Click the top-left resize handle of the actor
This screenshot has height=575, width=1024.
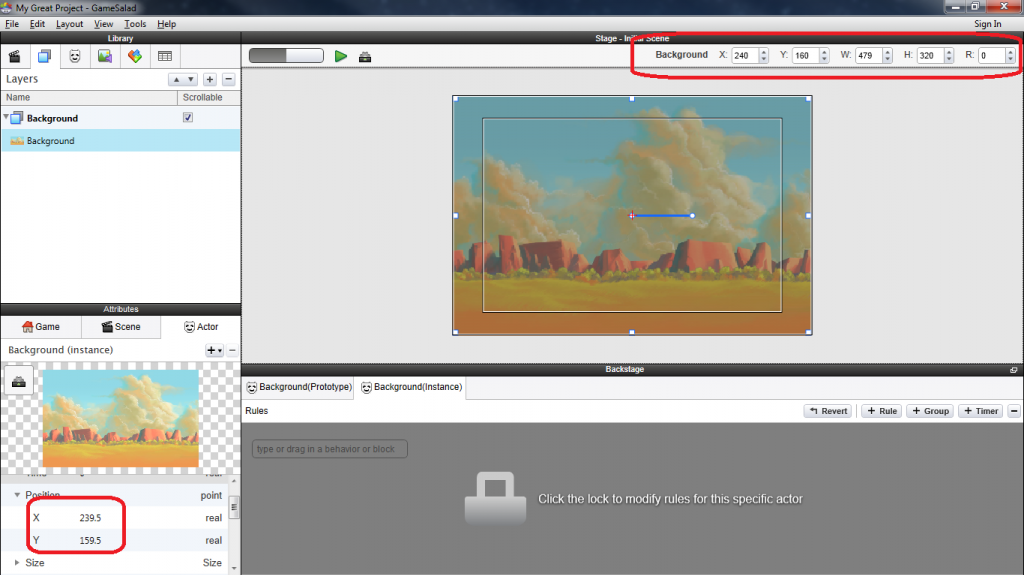coord(455,99)
